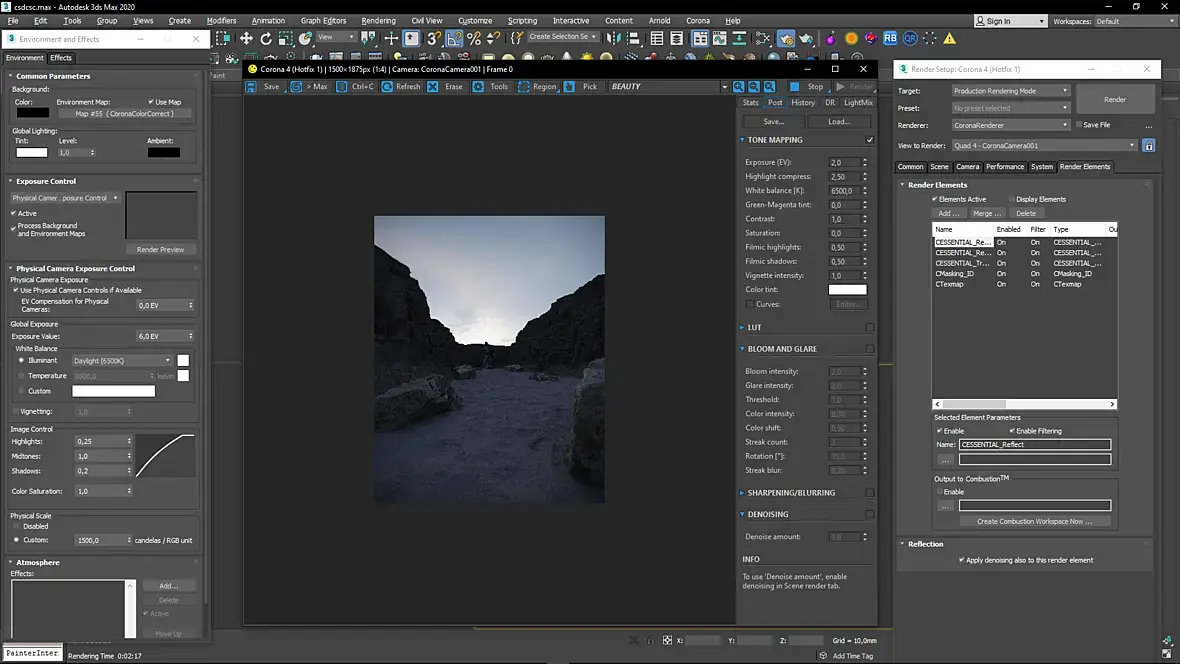Toggle the Angle Snap icon
This screenshot has height=664, width=1180.
(x=455, y=38)
